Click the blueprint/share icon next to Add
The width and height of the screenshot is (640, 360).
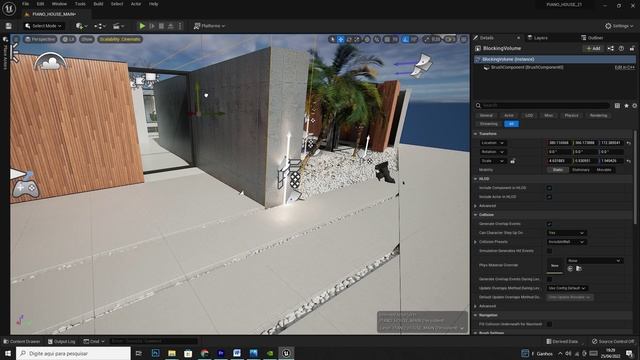tap(611, 49)
